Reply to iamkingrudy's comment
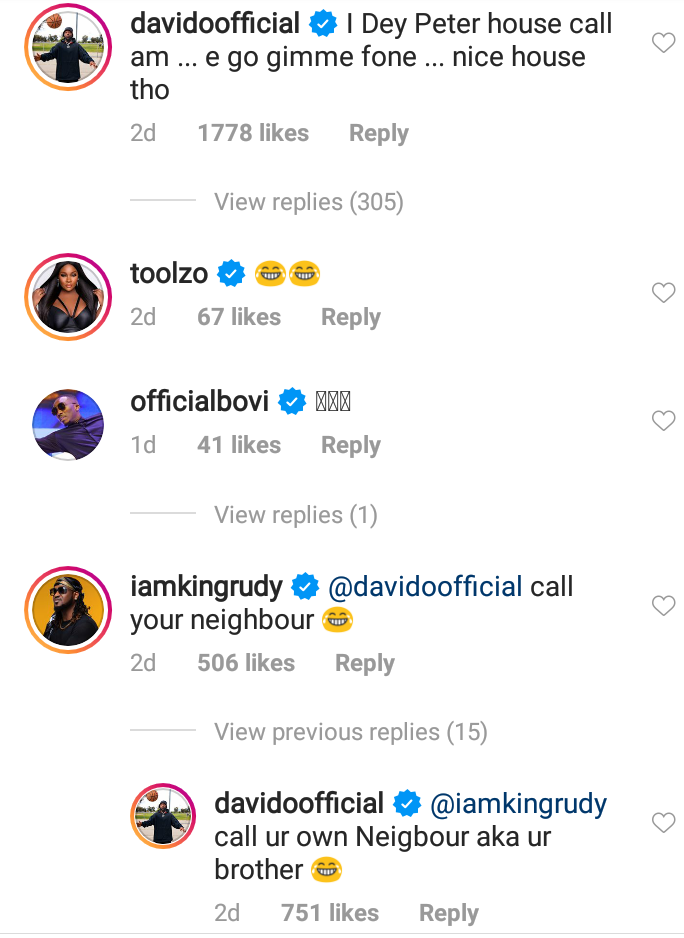 point(364,663)
